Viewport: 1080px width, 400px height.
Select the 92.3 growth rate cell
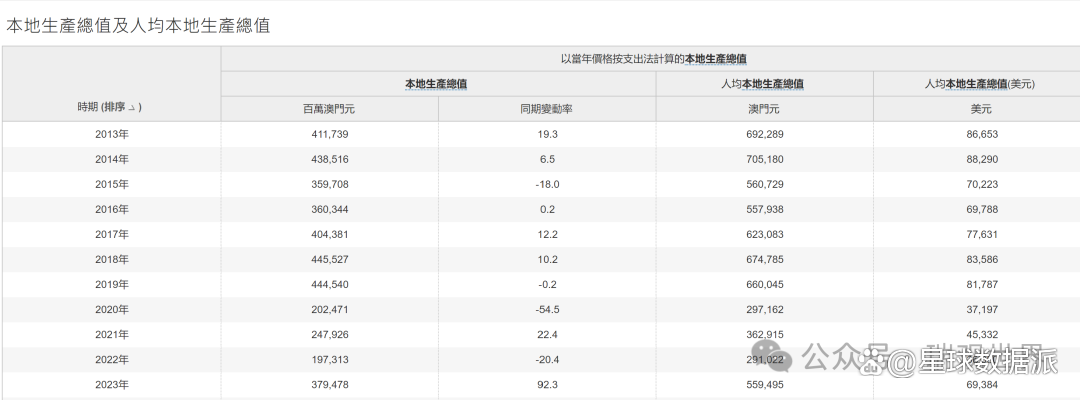coord(546,385)
